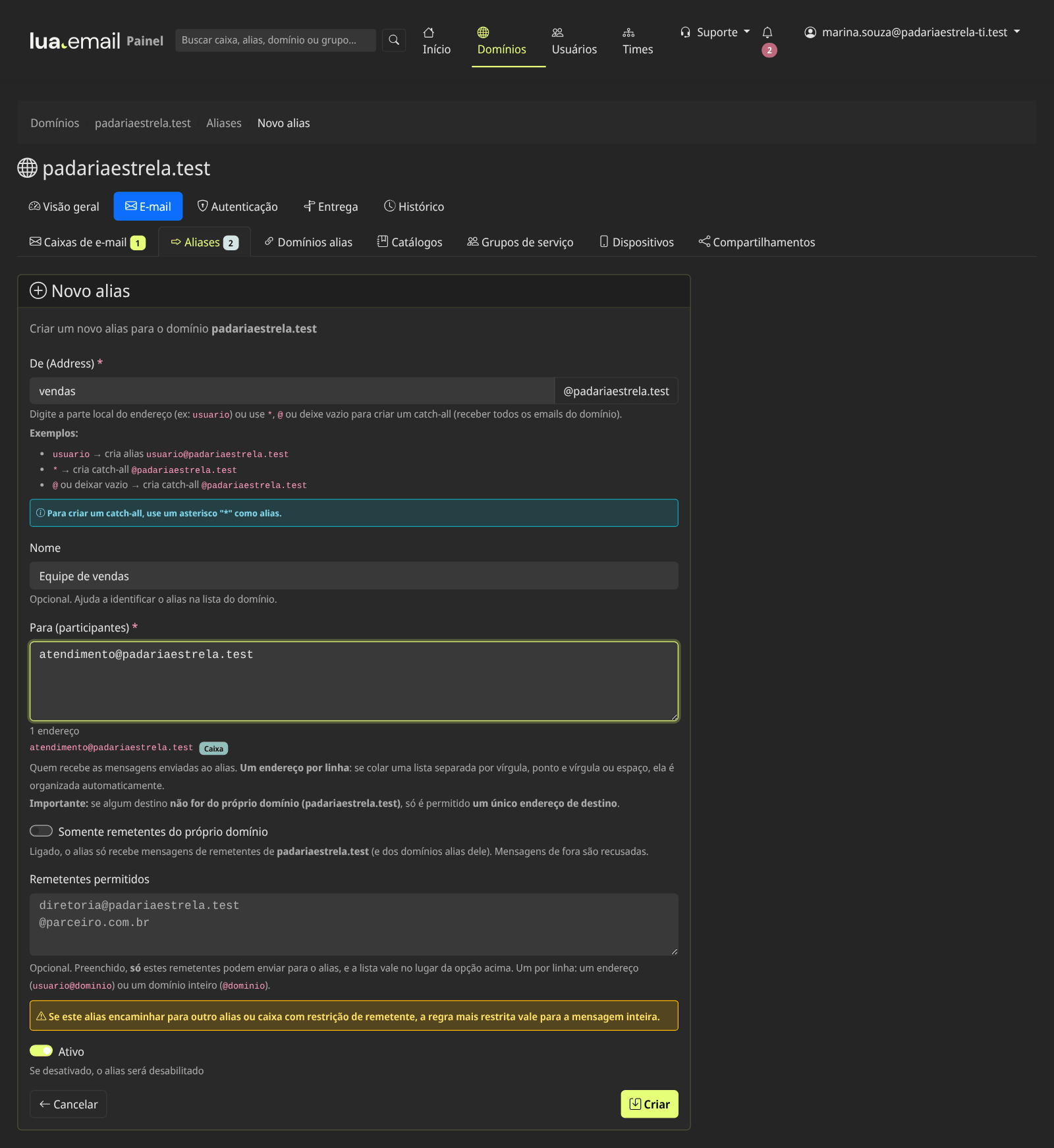Click the search magnifier button

click(394, 40)
